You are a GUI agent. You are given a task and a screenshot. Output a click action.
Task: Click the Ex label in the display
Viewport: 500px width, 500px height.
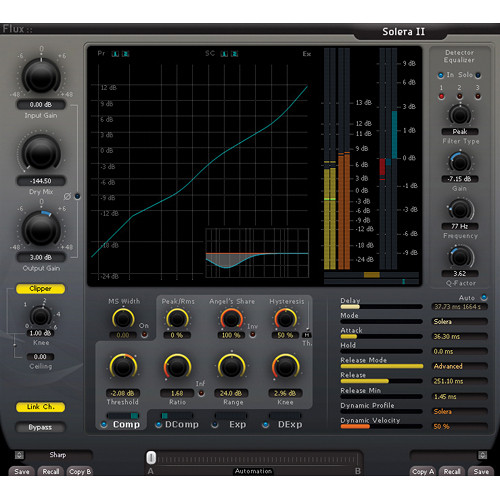pos(307,54)
